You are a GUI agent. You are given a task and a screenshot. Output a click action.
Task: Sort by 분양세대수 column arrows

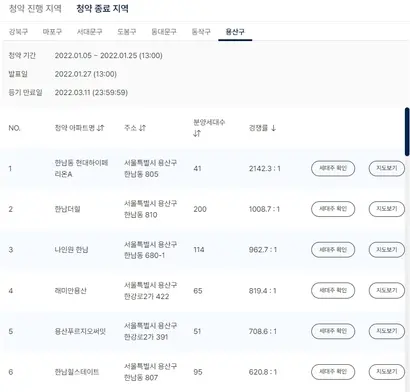point(197,134)
